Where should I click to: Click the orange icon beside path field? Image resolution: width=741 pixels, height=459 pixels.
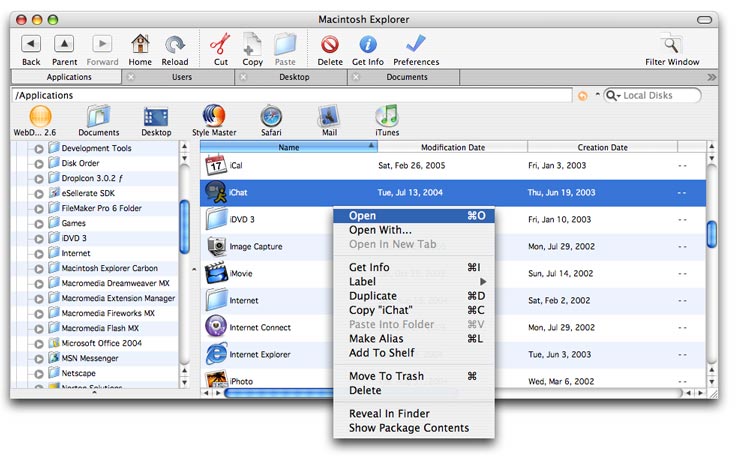(583, 95)
